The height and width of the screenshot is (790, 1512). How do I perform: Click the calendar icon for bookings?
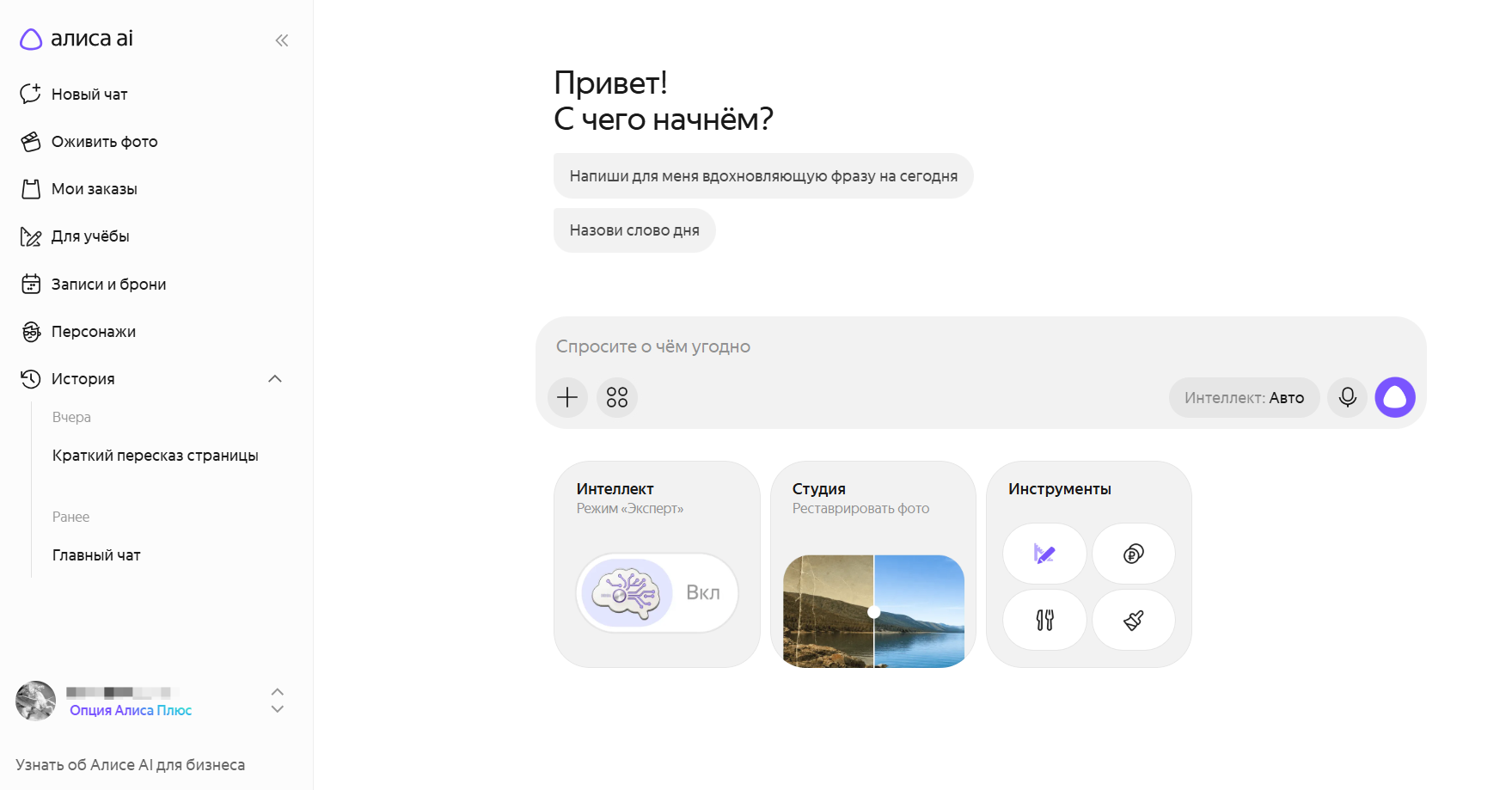pos(31,284)
